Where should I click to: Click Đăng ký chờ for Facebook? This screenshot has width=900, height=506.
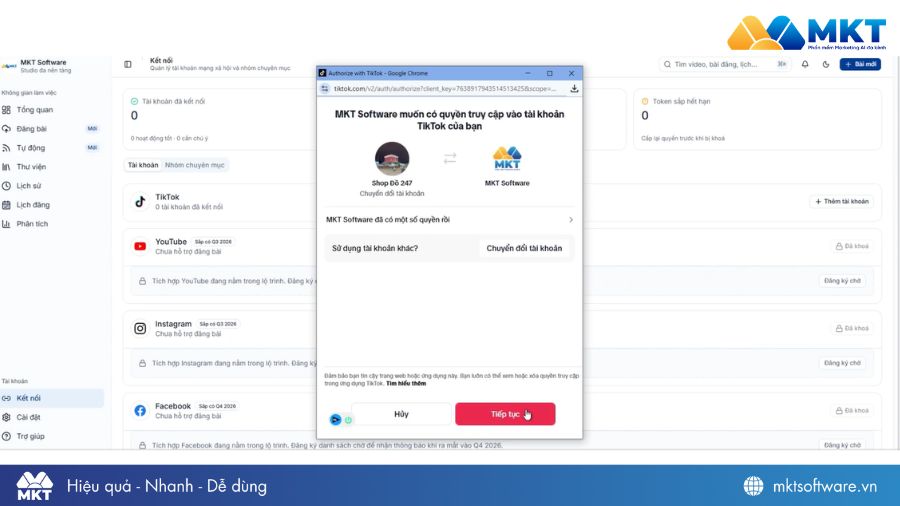click(842, 445)
